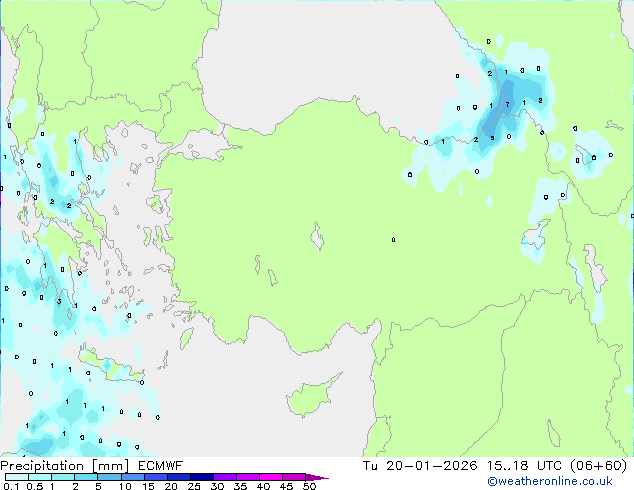Click the '10' legend scale label
The height and width of the screenshot is (490, 634).
125,486
